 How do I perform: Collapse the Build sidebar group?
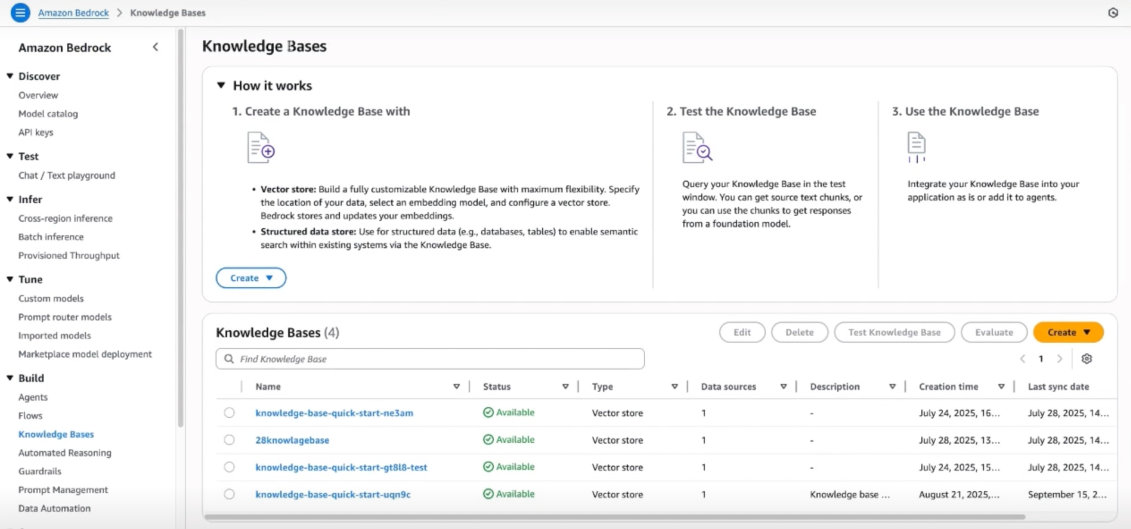click(x=10, y=377)
